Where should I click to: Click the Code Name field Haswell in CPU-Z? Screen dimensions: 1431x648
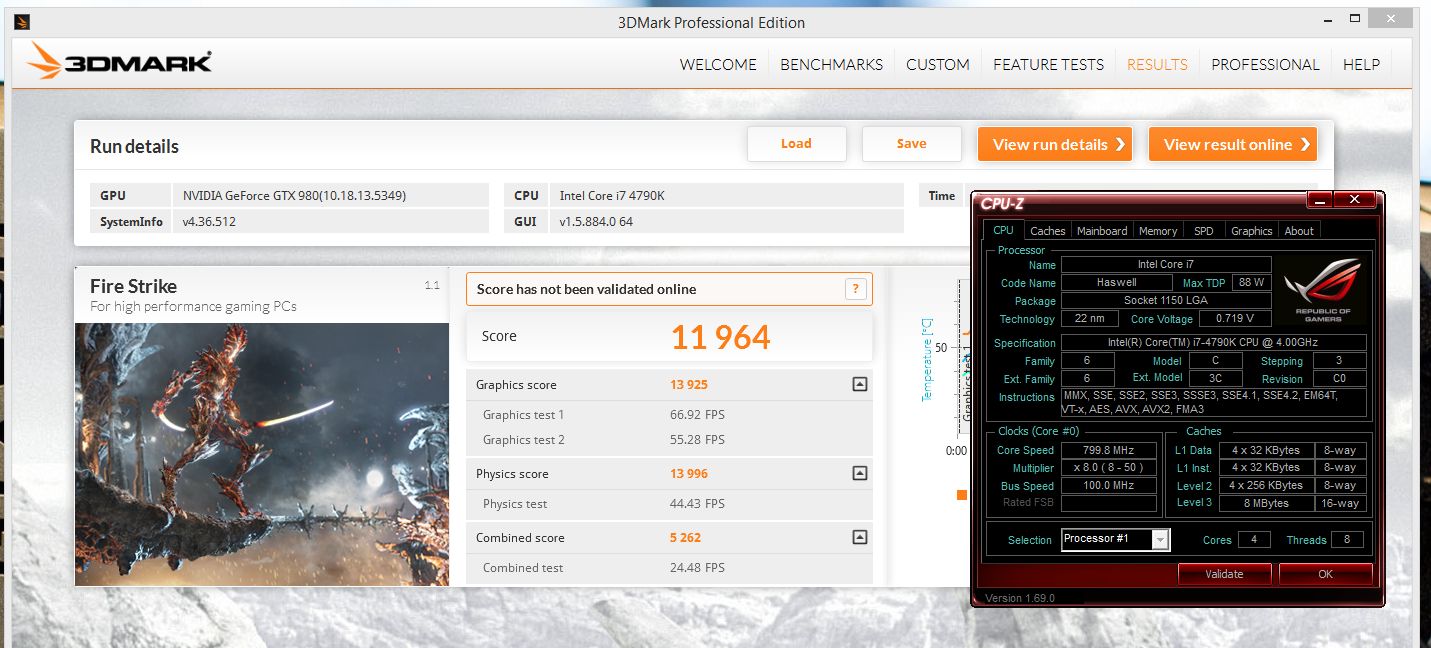tap(1116, 283)
